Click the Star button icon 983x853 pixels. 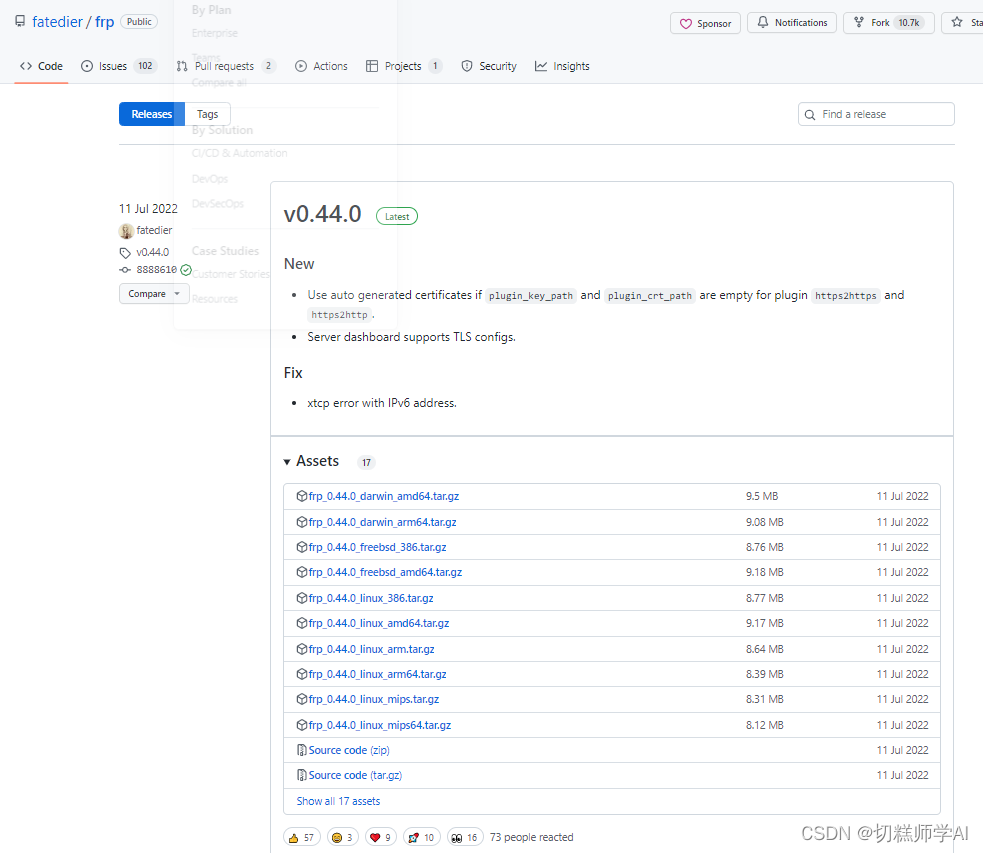(957, 23)
